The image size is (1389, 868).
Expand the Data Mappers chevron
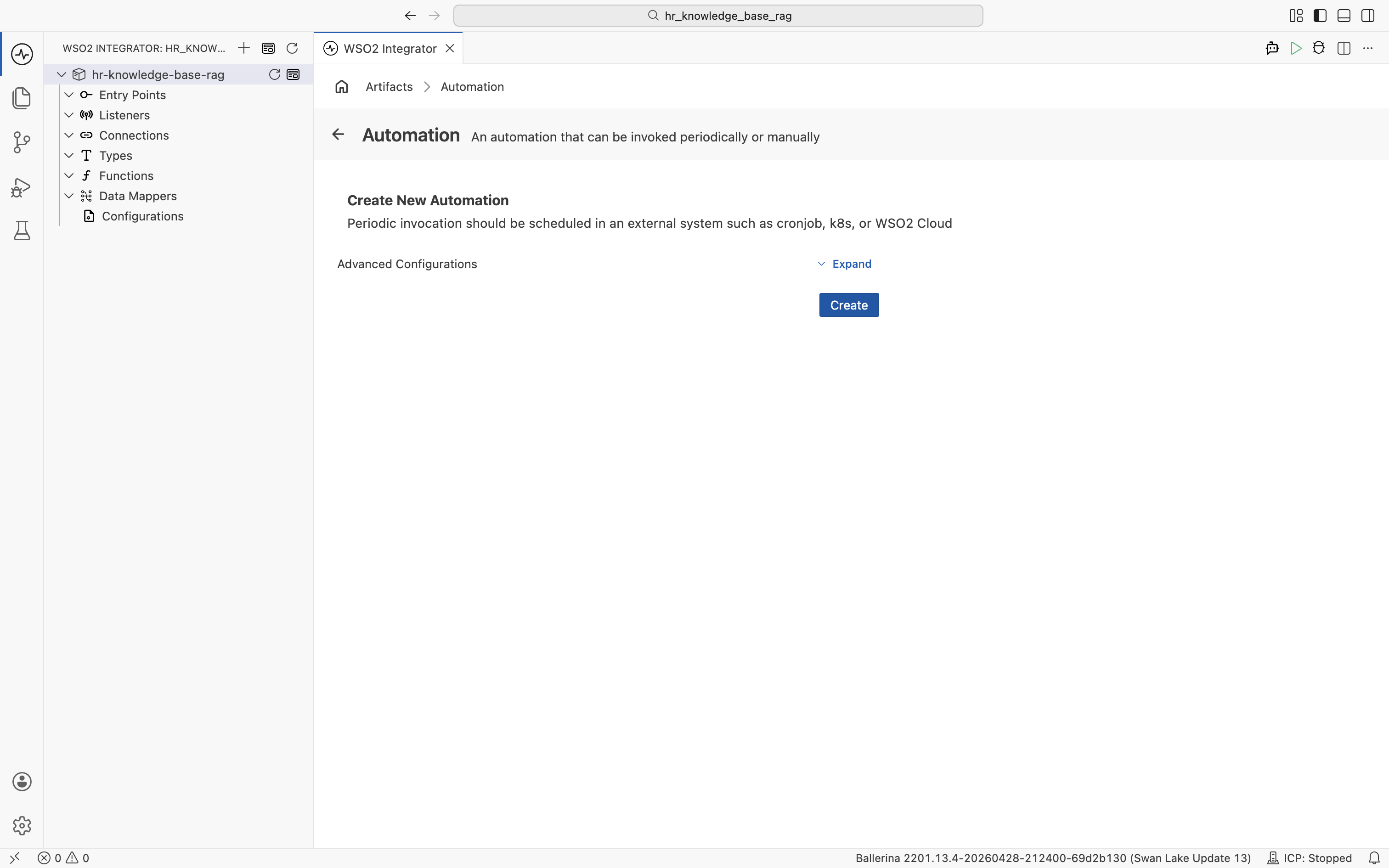[x=69, y=196]
